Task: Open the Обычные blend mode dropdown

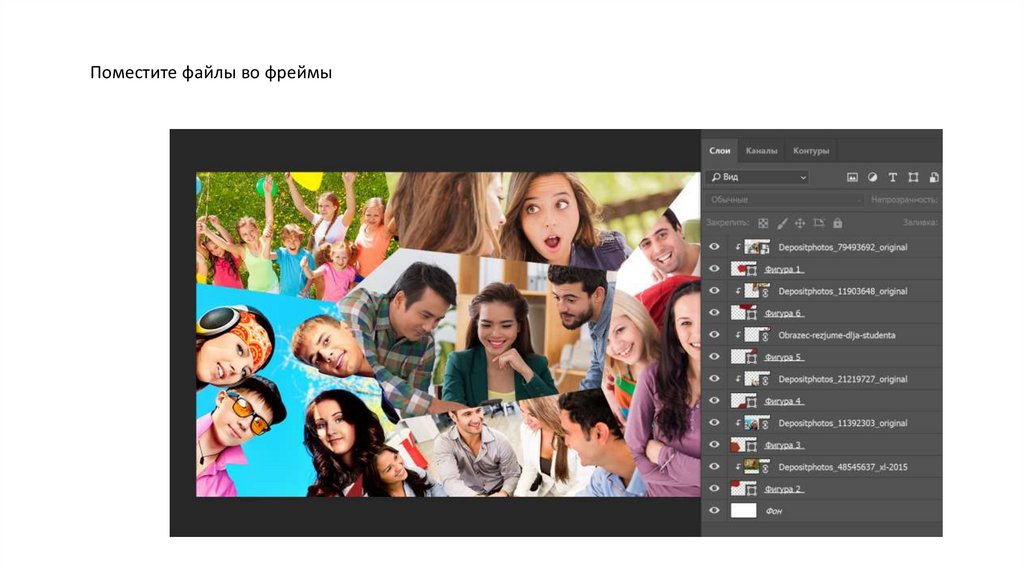Action: click(784, 200)
